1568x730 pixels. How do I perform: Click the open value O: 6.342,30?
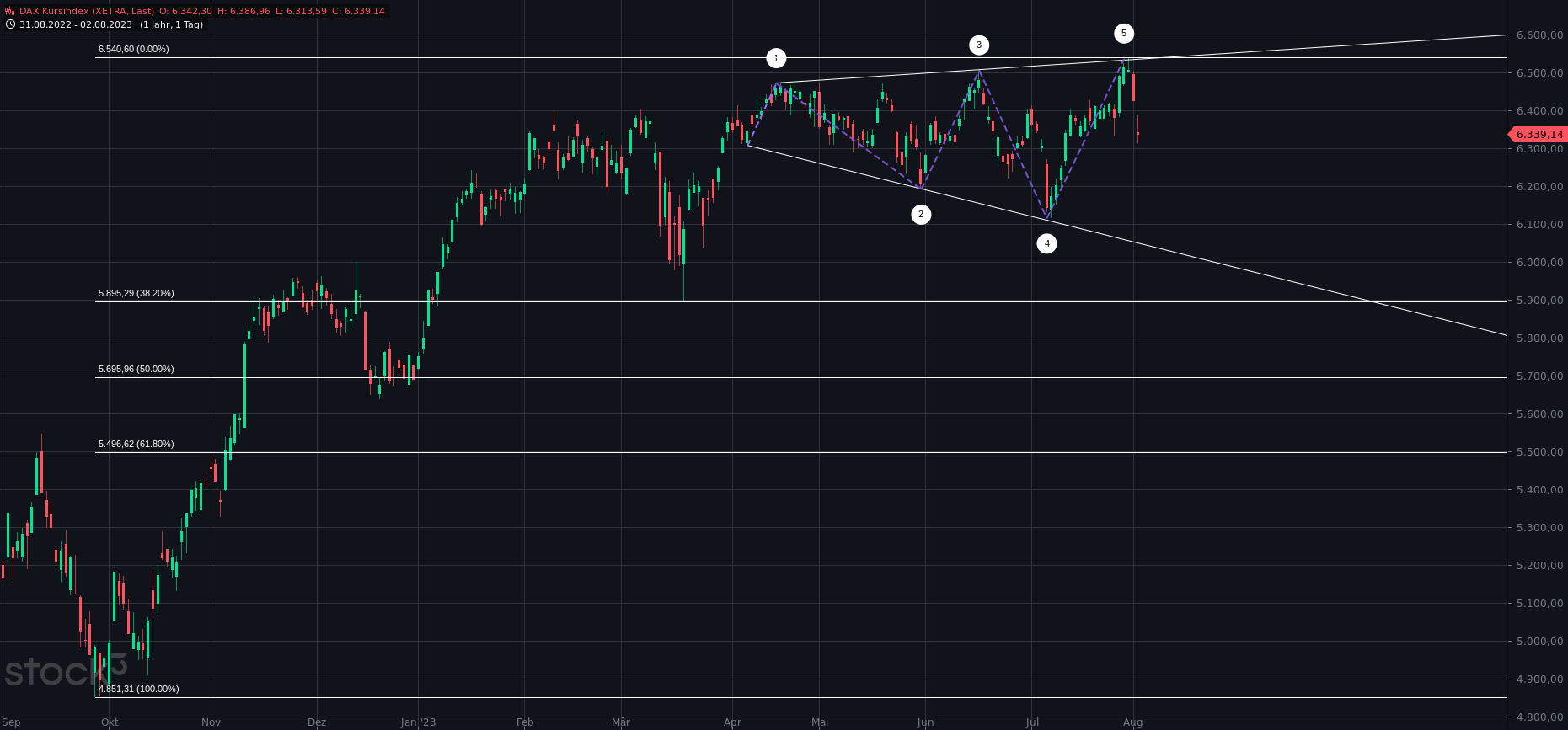[x=185, y=11]
